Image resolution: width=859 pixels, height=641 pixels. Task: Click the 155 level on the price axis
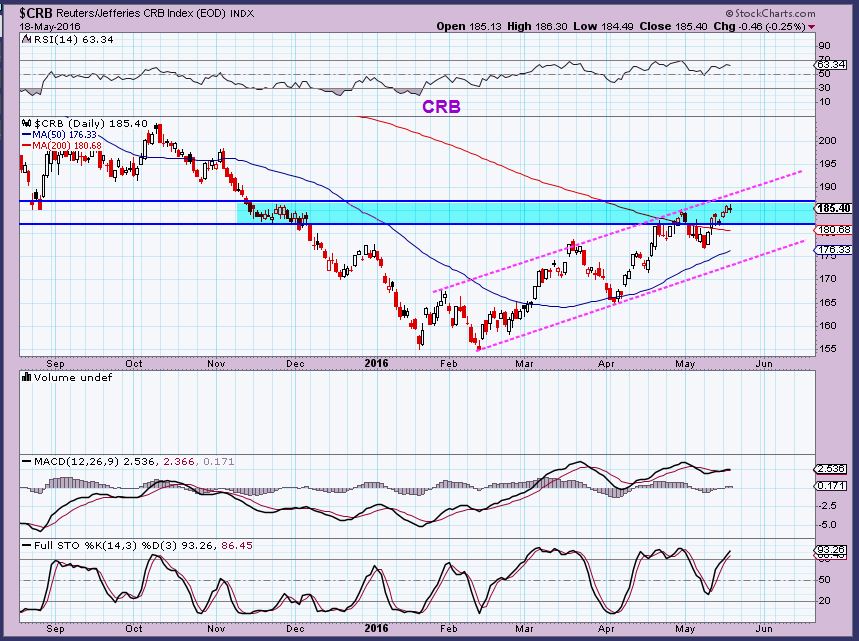click(x=827, y=348)
